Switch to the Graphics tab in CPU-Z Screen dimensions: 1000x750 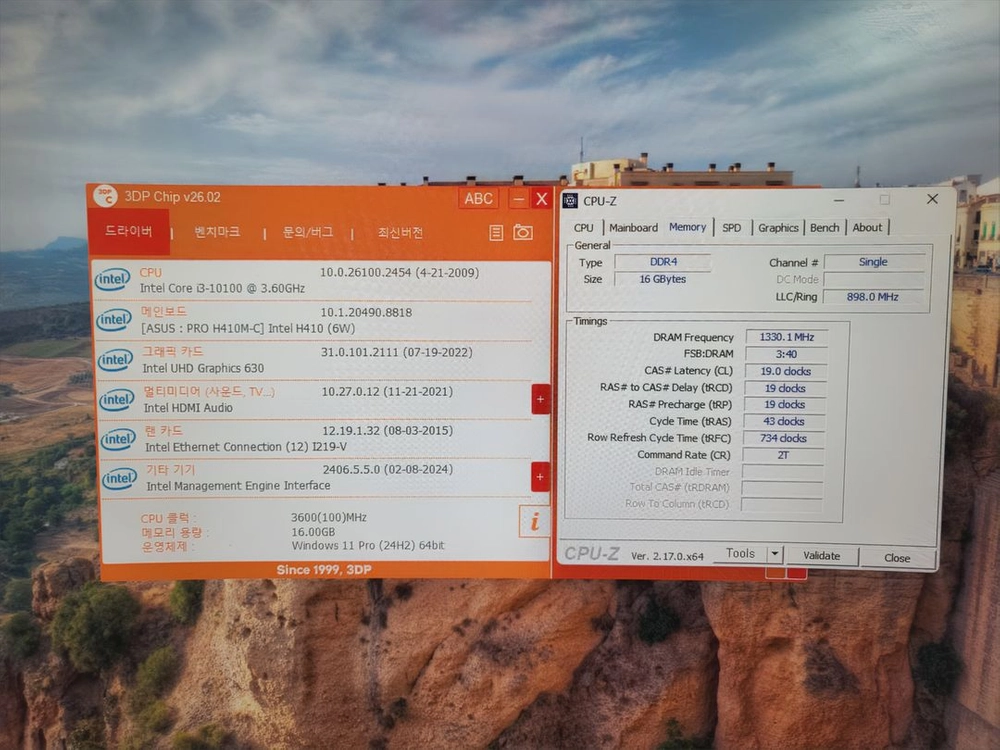pos(778,228)
